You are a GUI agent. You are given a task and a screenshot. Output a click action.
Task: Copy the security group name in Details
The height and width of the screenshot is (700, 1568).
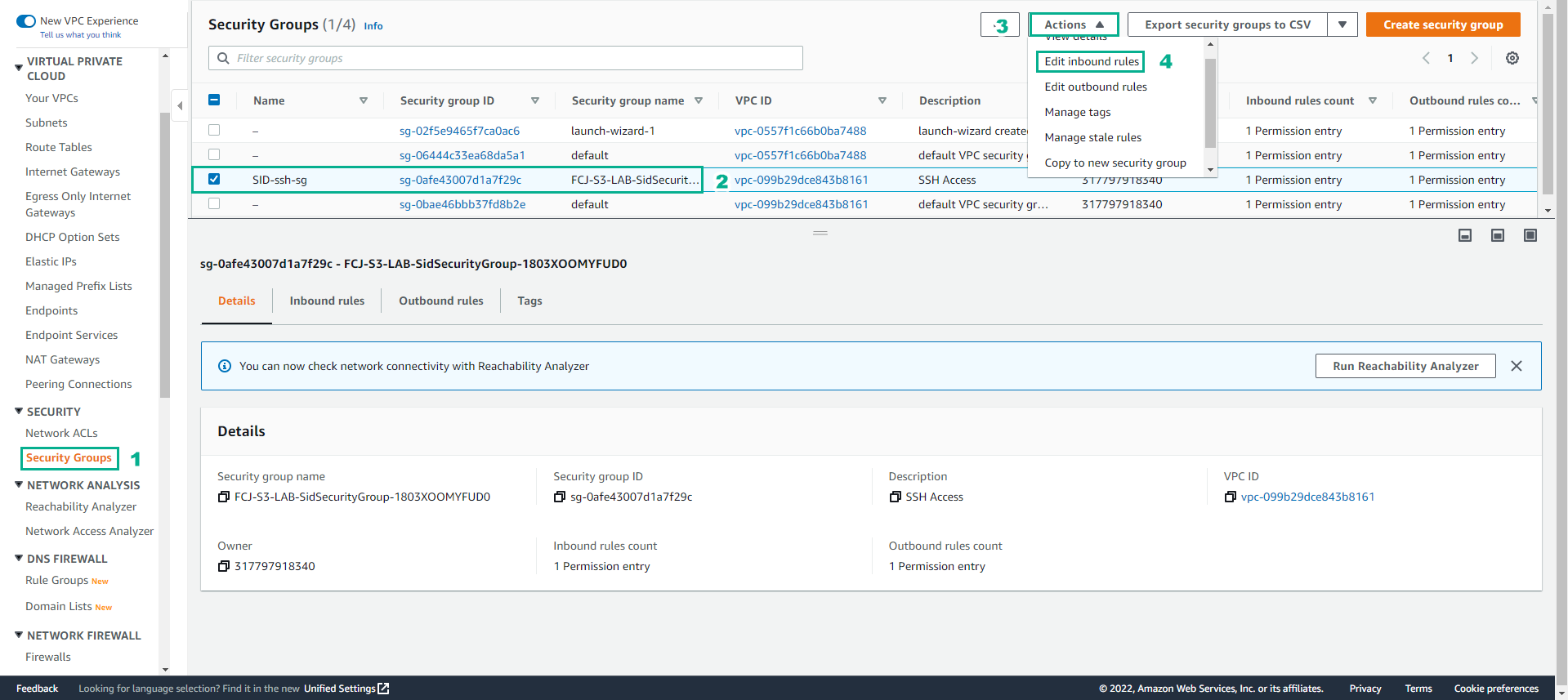224,497
